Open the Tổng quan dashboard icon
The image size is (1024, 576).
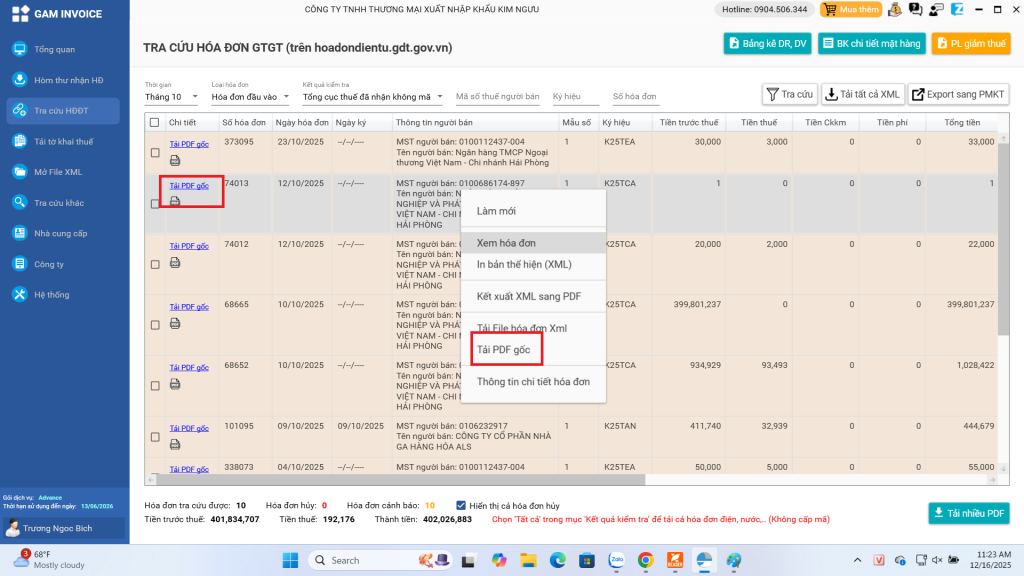click(x=19, y=49)
